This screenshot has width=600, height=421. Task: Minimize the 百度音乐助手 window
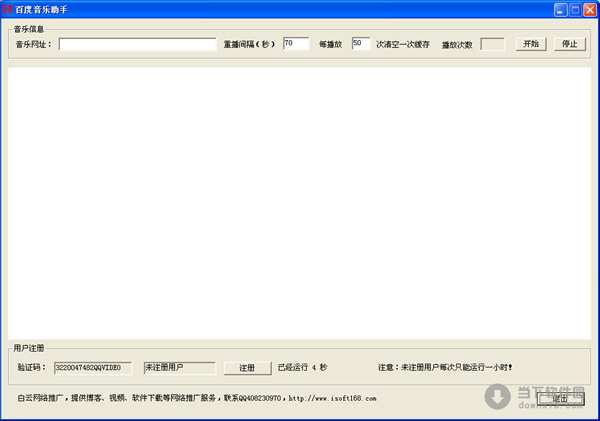561,10
